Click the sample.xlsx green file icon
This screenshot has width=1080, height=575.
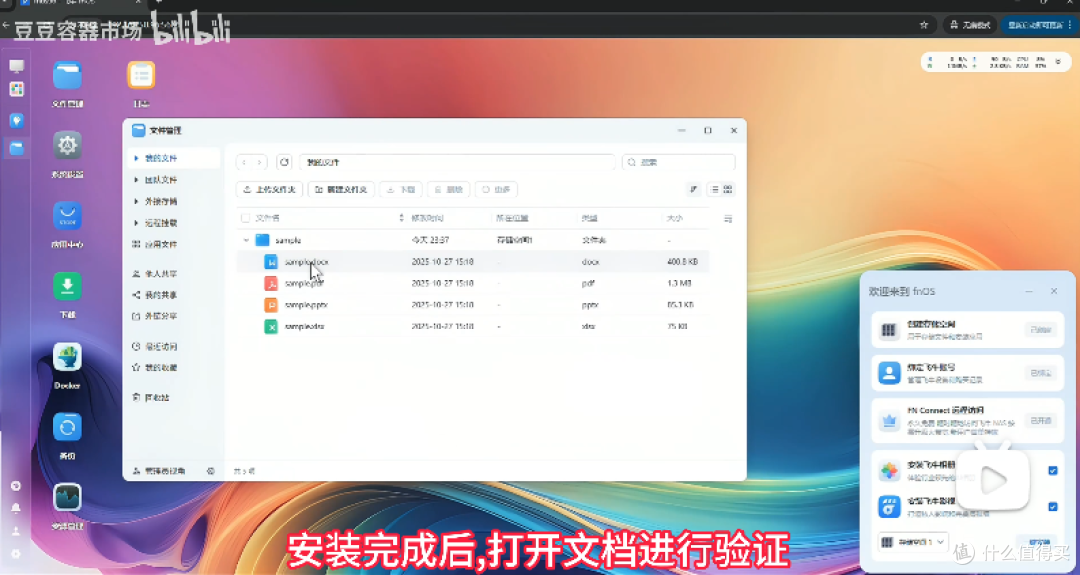(x=271, y=326)
